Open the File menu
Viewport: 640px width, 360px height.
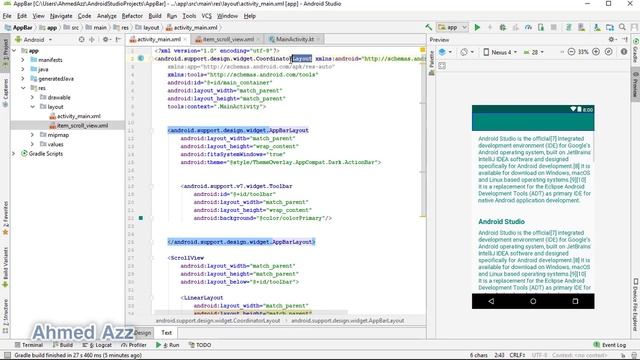[x=7, y=16]
